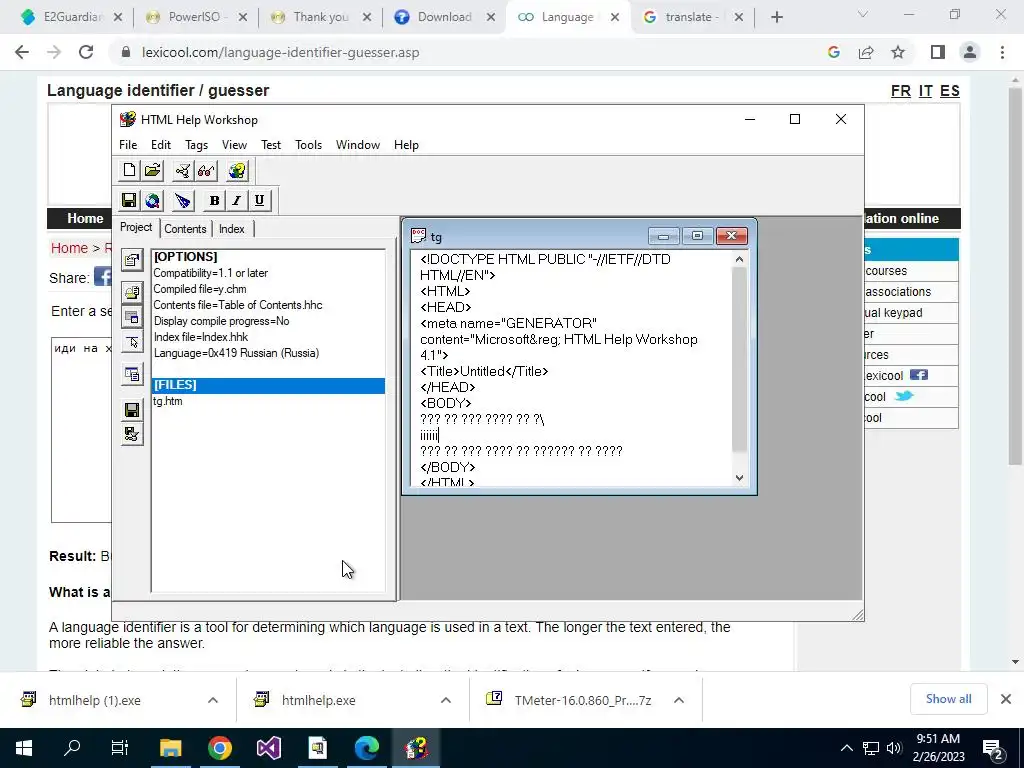Click the Add/Modify window definitions side icon

[132, 317]
